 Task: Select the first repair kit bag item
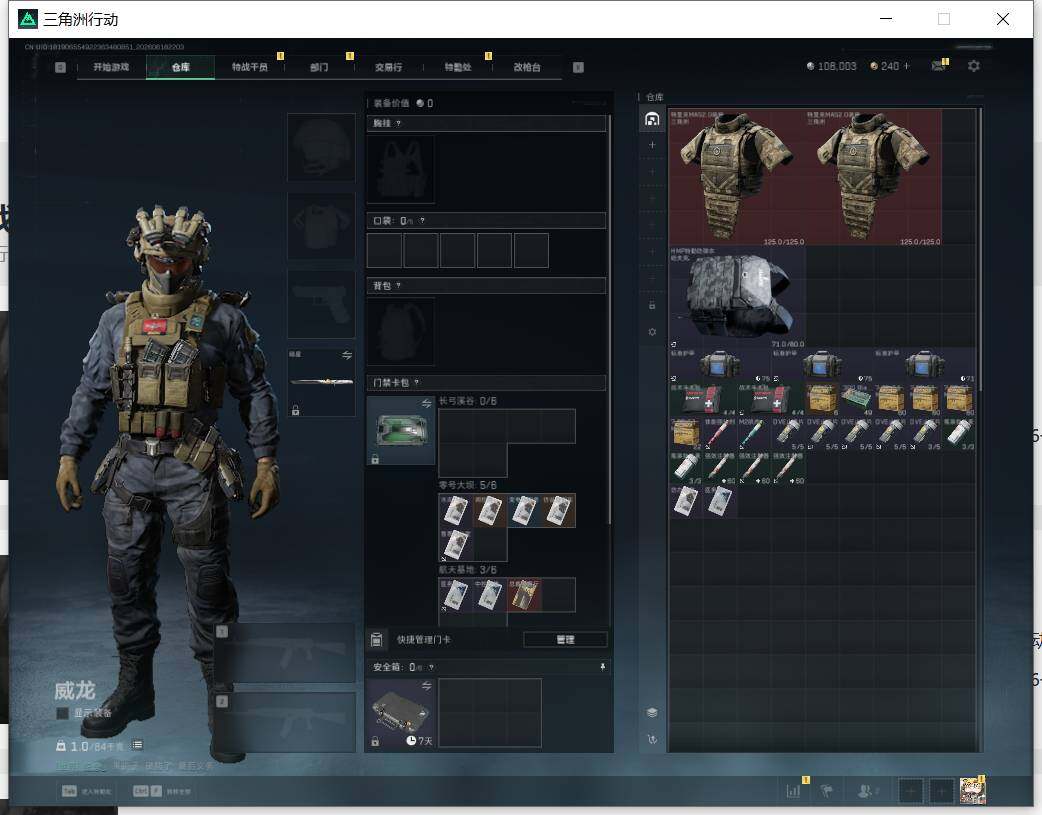pyautogui.click(x=720, y=365)
